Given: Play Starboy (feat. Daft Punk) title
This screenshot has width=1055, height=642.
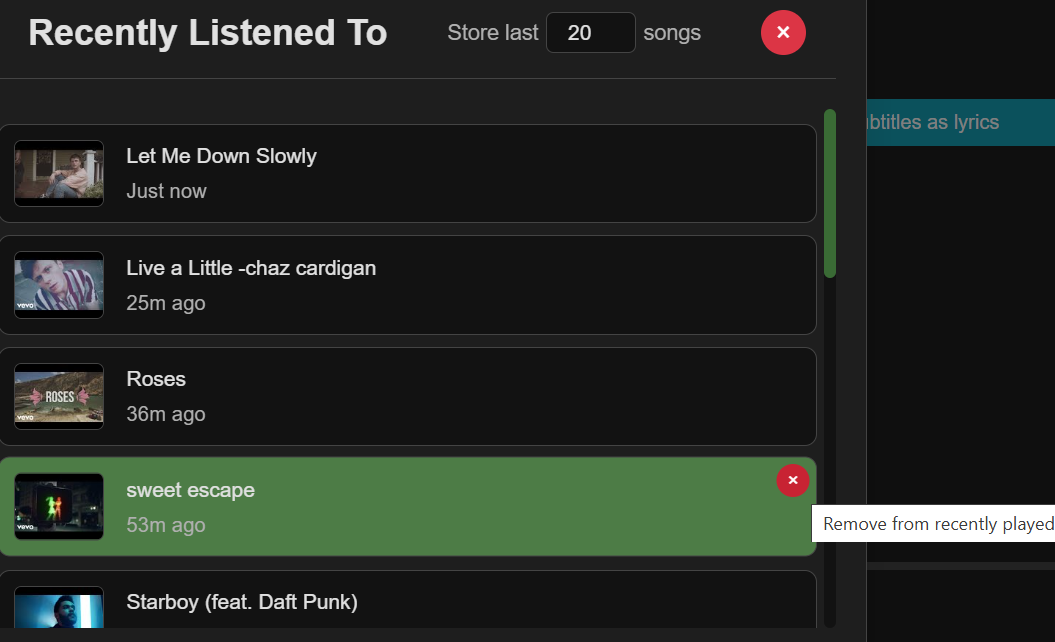Looking at the screenshot, I should point(242,602).
